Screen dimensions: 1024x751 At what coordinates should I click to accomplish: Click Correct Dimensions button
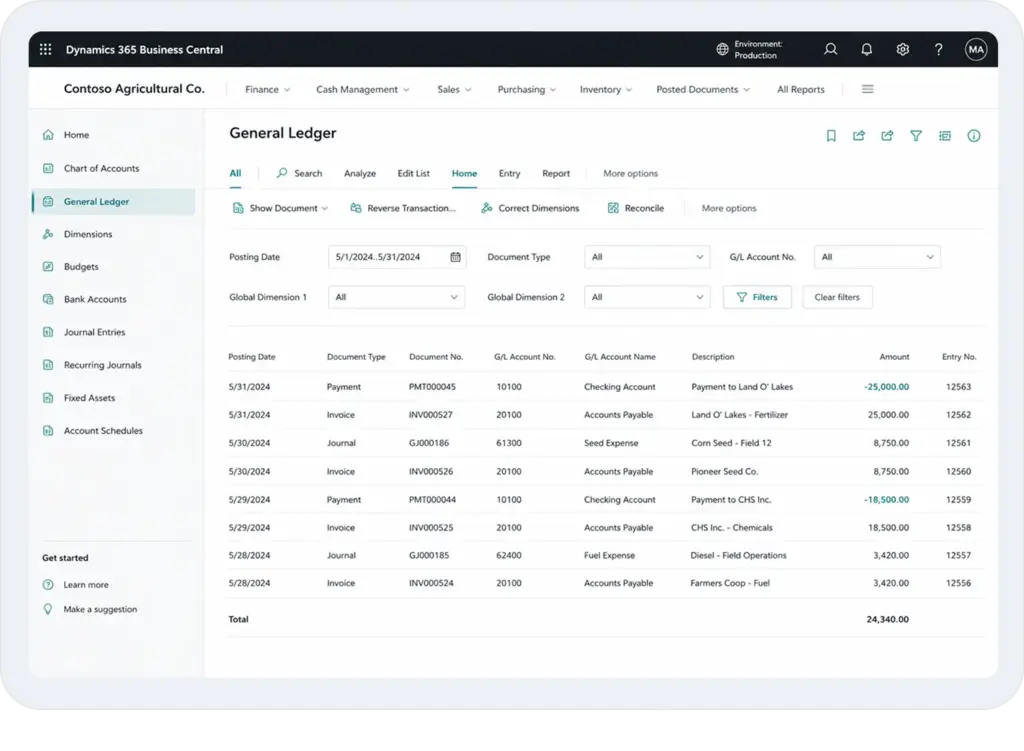click(x=530, y=208)
